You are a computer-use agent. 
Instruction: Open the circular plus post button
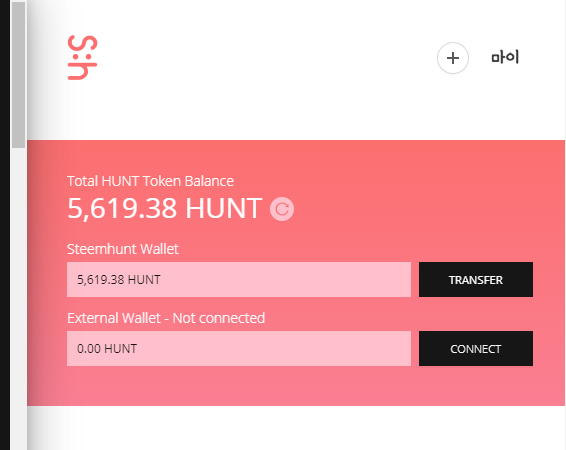(453, 58)
